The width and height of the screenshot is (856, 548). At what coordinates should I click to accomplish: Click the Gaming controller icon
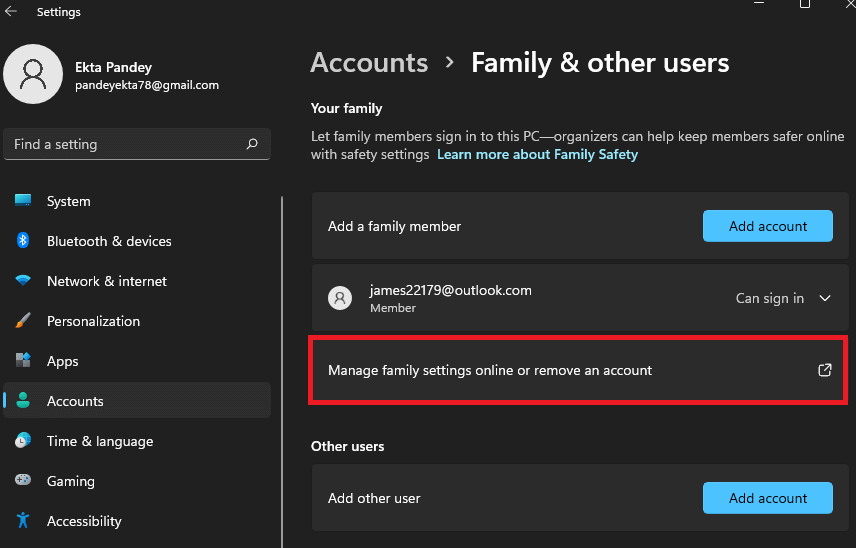23,481
